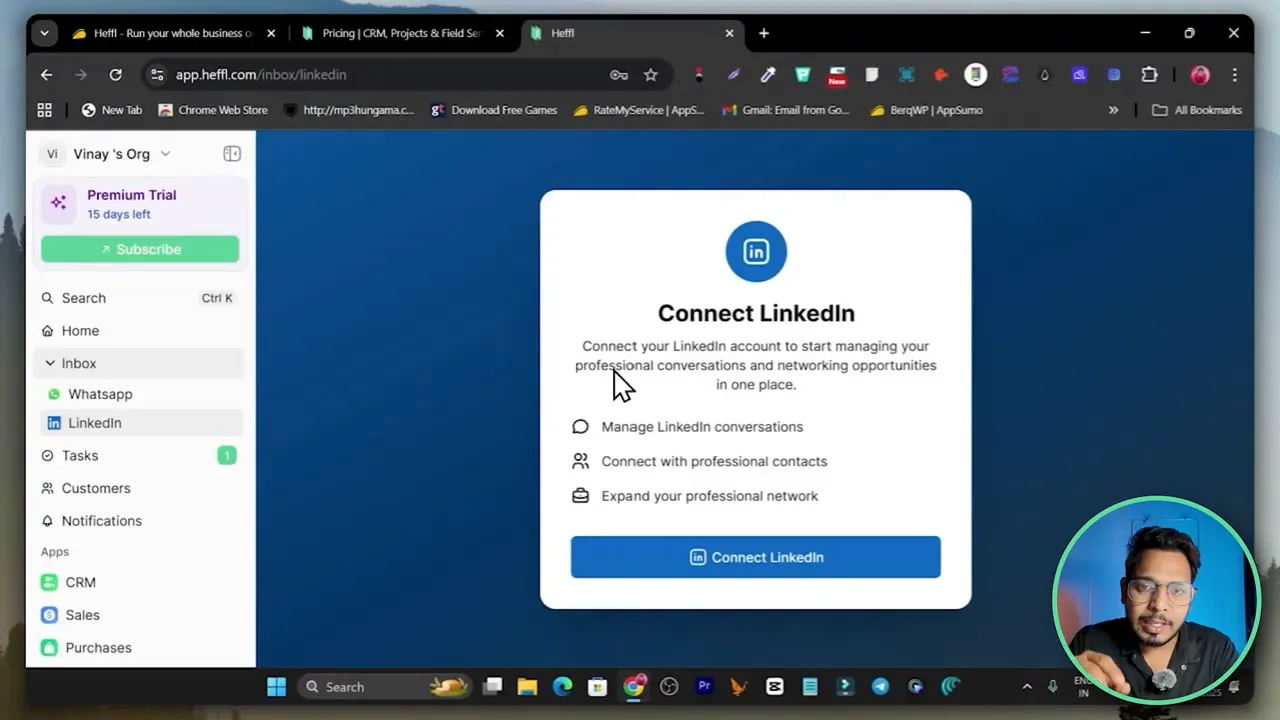Viewport: 1280px width, 720px height.
Task: Open Tasks from the sidebar
Action: (80, 455)
